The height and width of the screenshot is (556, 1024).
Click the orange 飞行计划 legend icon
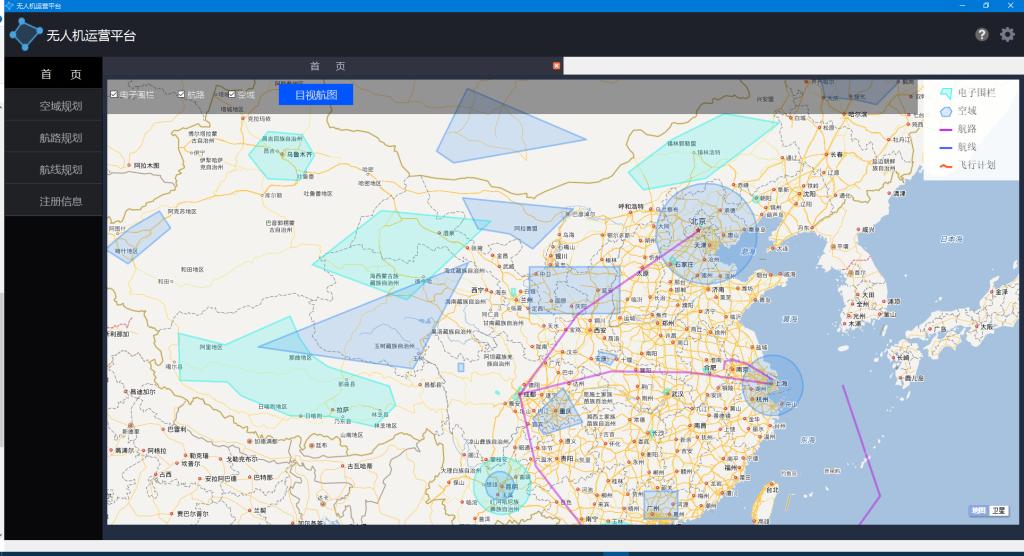click(x=945, y=165)
